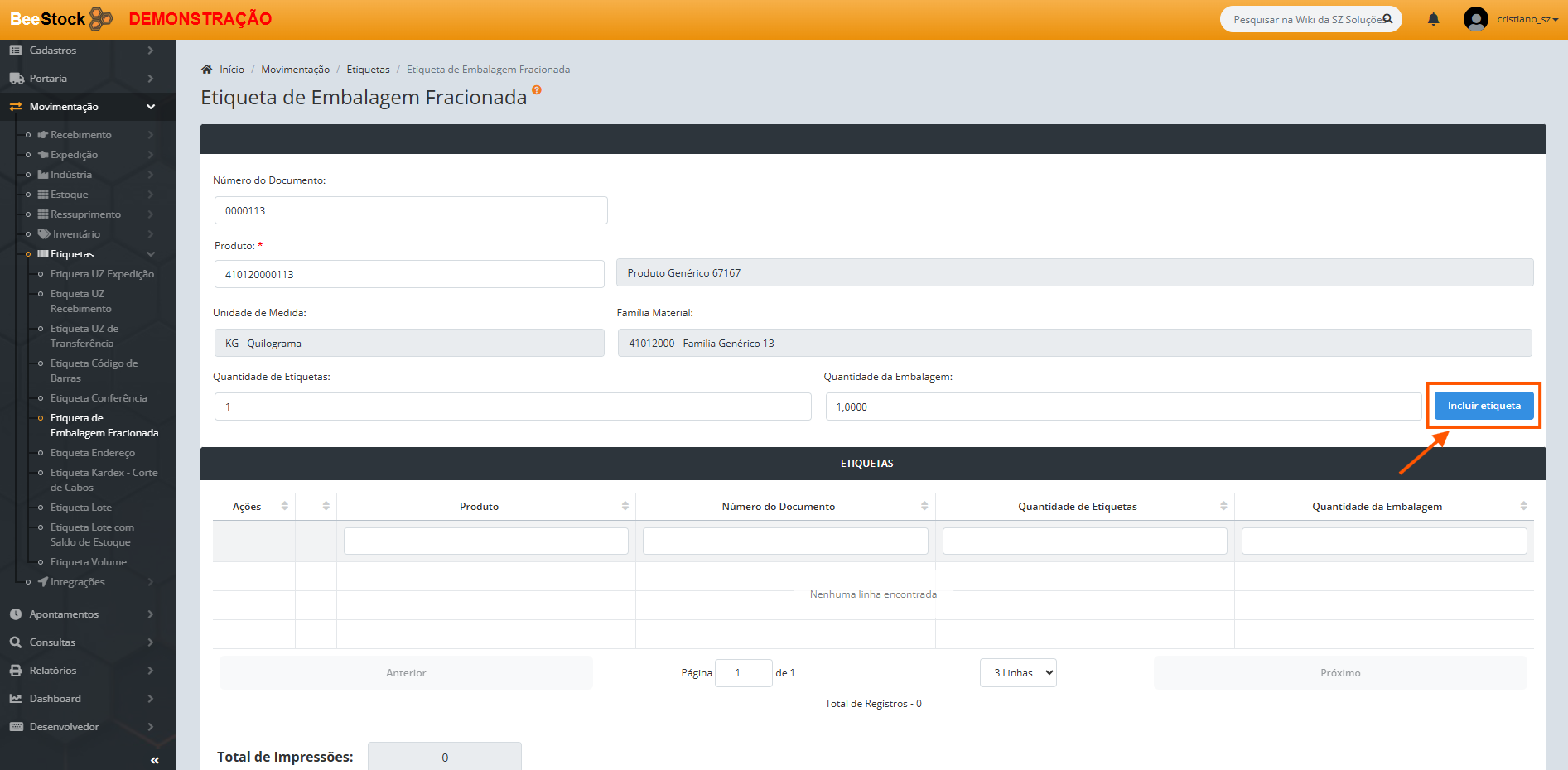Open the Relatórios sidebar menu
Viewport: 1568px width, 770px height.
tap(53, 671)
